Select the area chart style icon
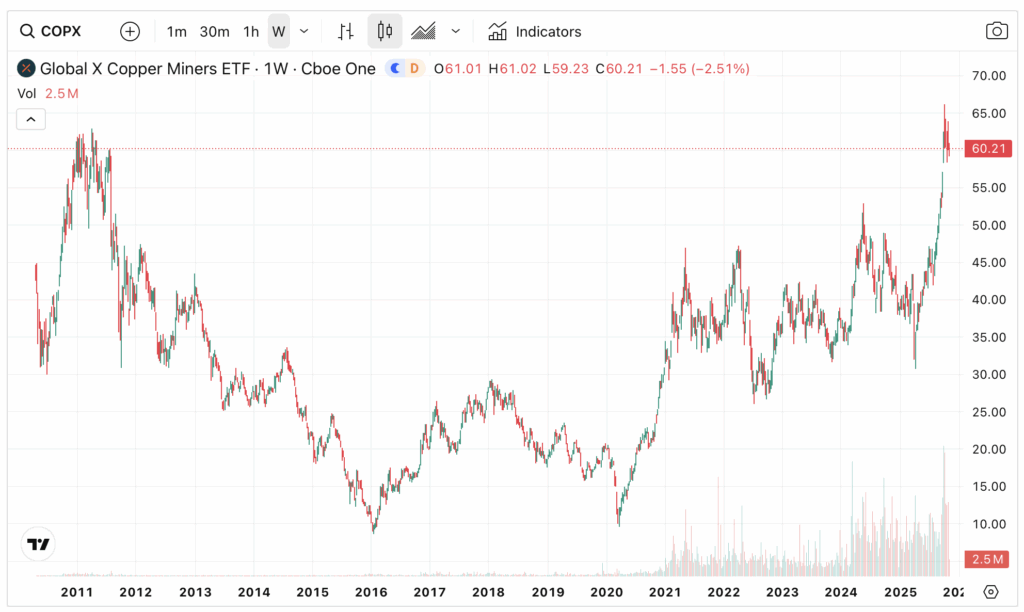The image size is (1024, 612). [x=424, y=31]
